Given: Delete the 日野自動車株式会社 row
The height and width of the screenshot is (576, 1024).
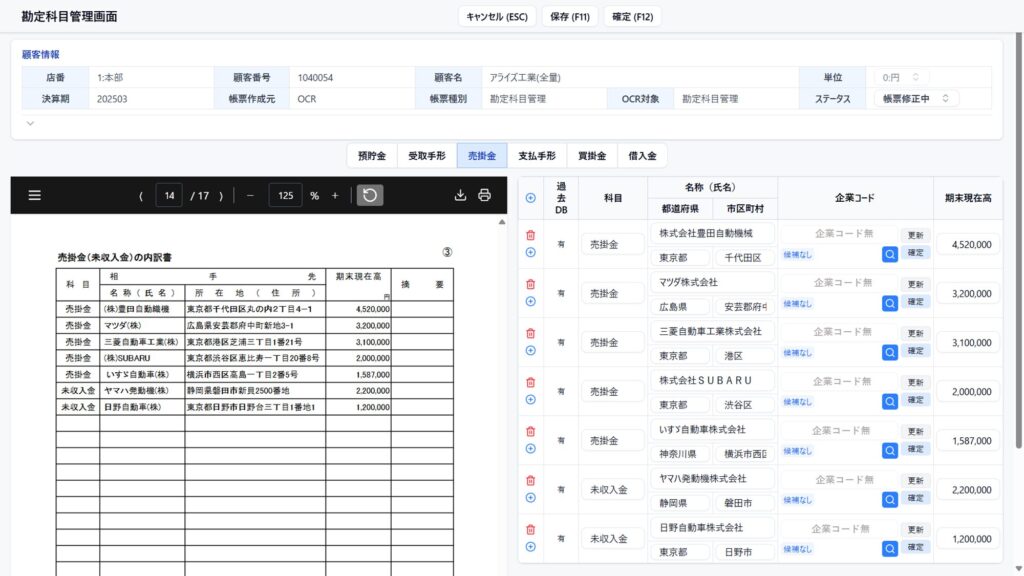Looking at the screenshot, I should click(x=530, y=529).
